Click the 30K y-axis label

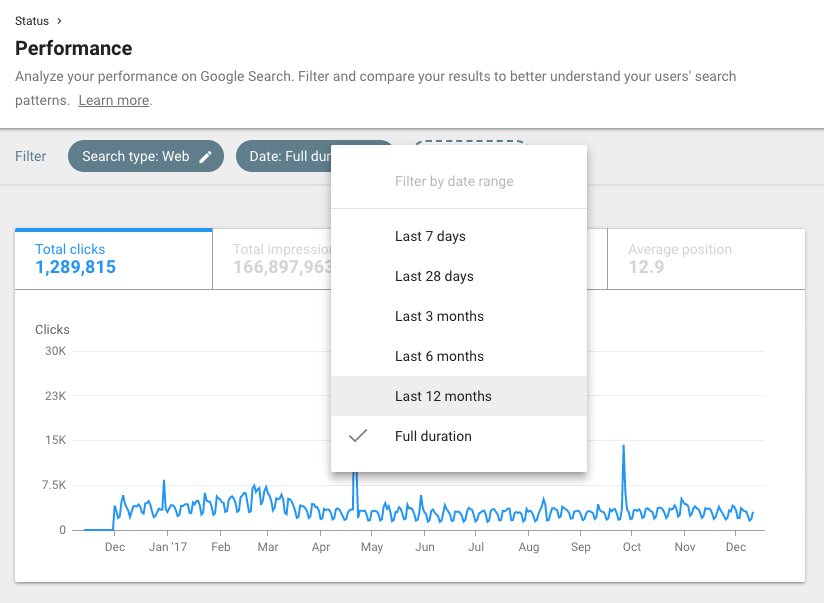(x=56, y=351)
